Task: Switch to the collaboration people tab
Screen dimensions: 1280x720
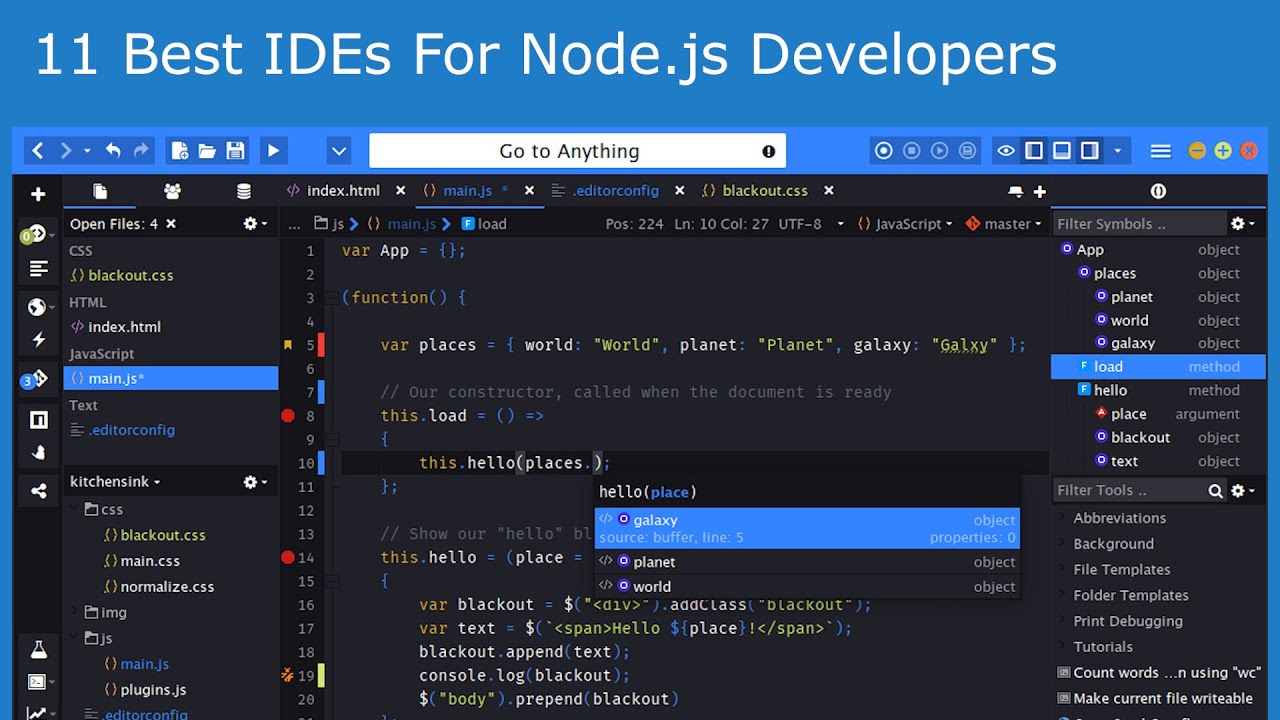Action: (172, 191)
